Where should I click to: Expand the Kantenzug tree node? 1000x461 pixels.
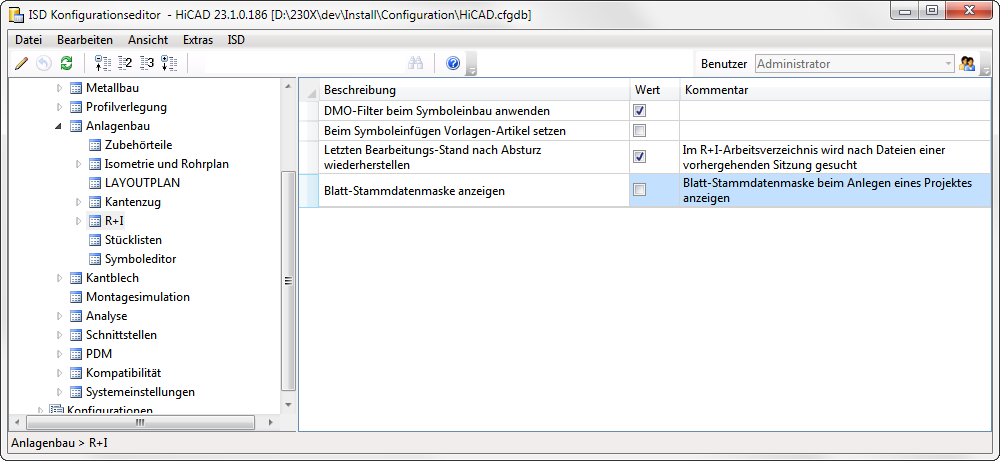[x=78, y=202]
